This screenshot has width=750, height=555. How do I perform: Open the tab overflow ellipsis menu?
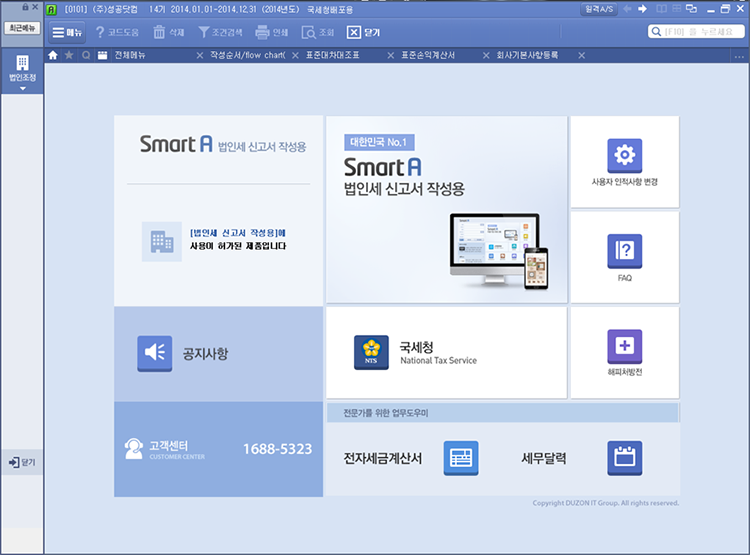tap(739, 56)
